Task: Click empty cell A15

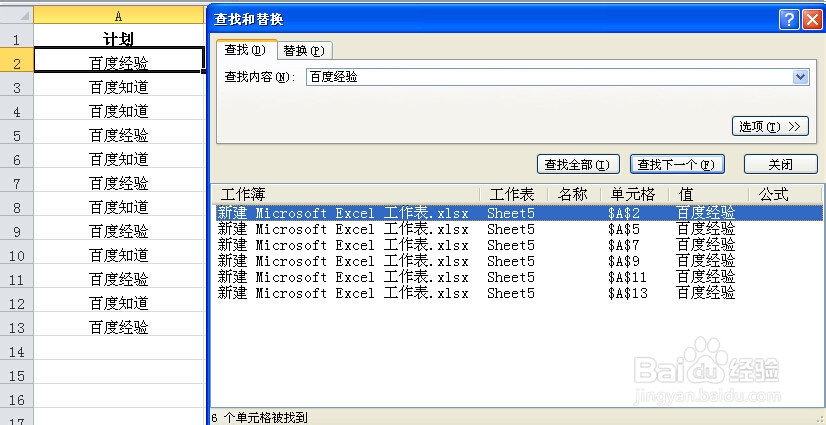Action: (x=119, y=373)
